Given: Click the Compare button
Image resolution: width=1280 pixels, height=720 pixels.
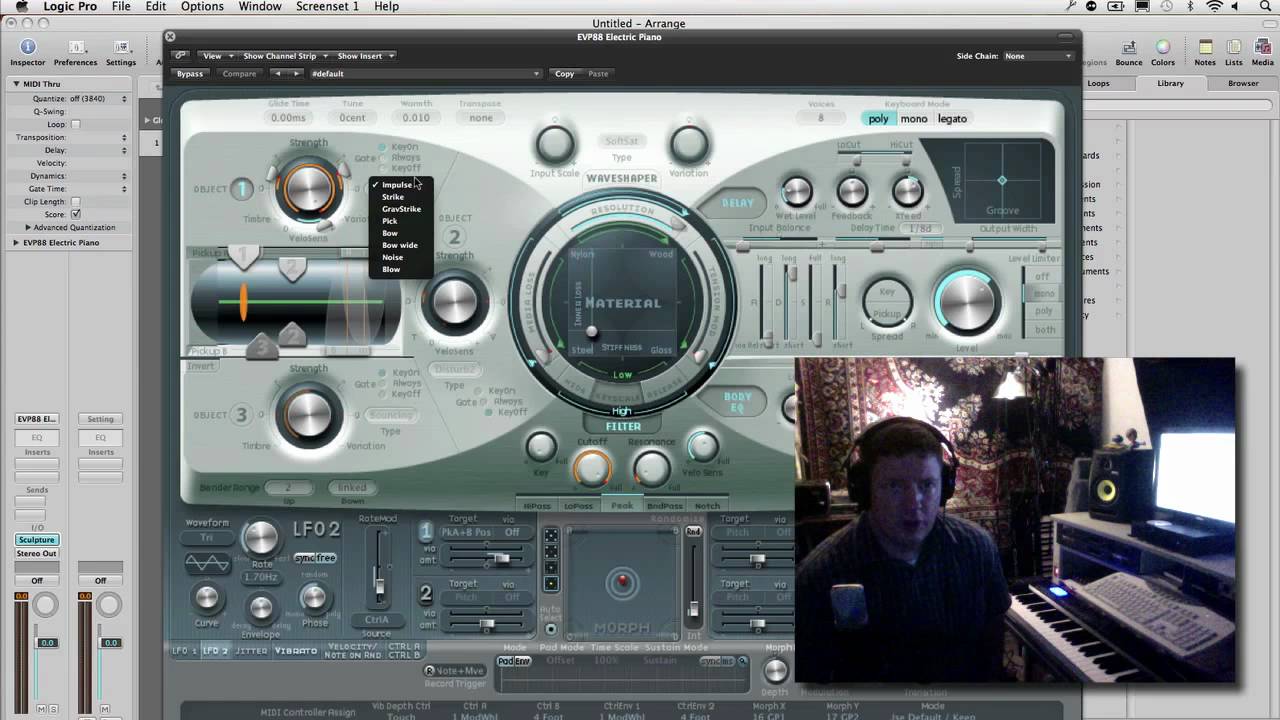Looking at the screenshot, I should click(239, 73).
